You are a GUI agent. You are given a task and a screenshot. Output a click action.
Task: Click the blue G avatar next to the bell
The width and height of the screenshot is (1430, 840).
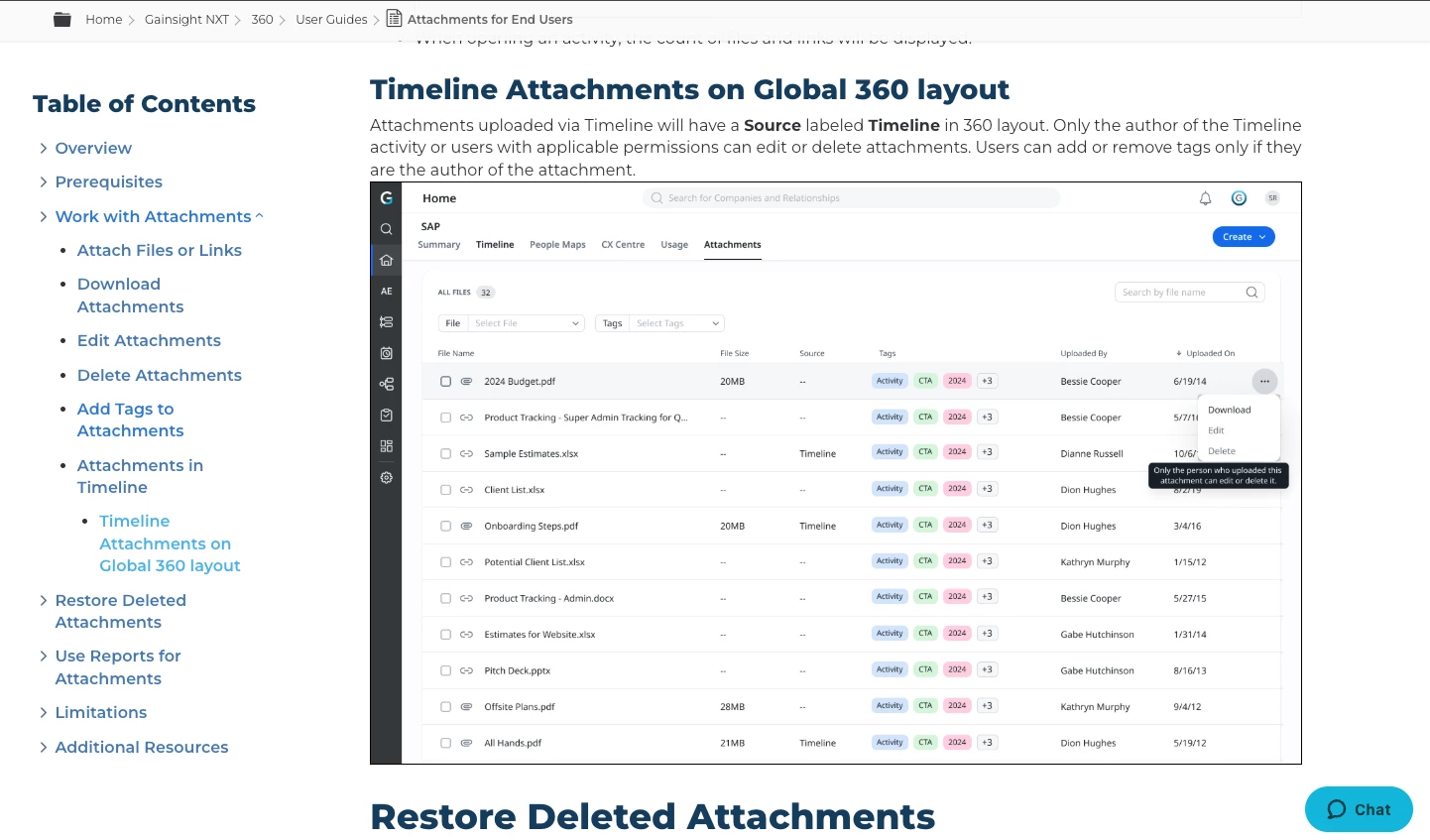coord(1239,198)
